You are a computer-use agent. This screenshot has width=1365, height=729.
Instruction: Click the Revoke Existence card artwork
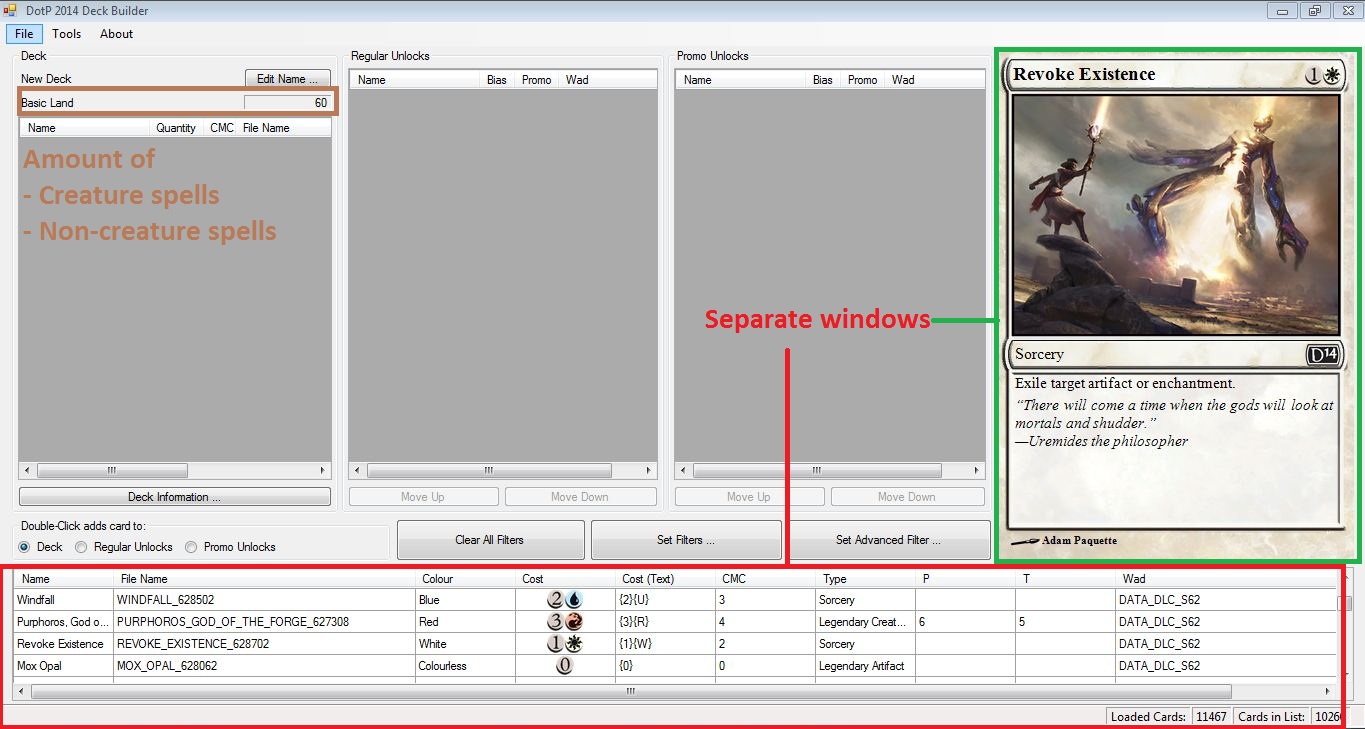pyautogui.click(x=1175, y=214)
